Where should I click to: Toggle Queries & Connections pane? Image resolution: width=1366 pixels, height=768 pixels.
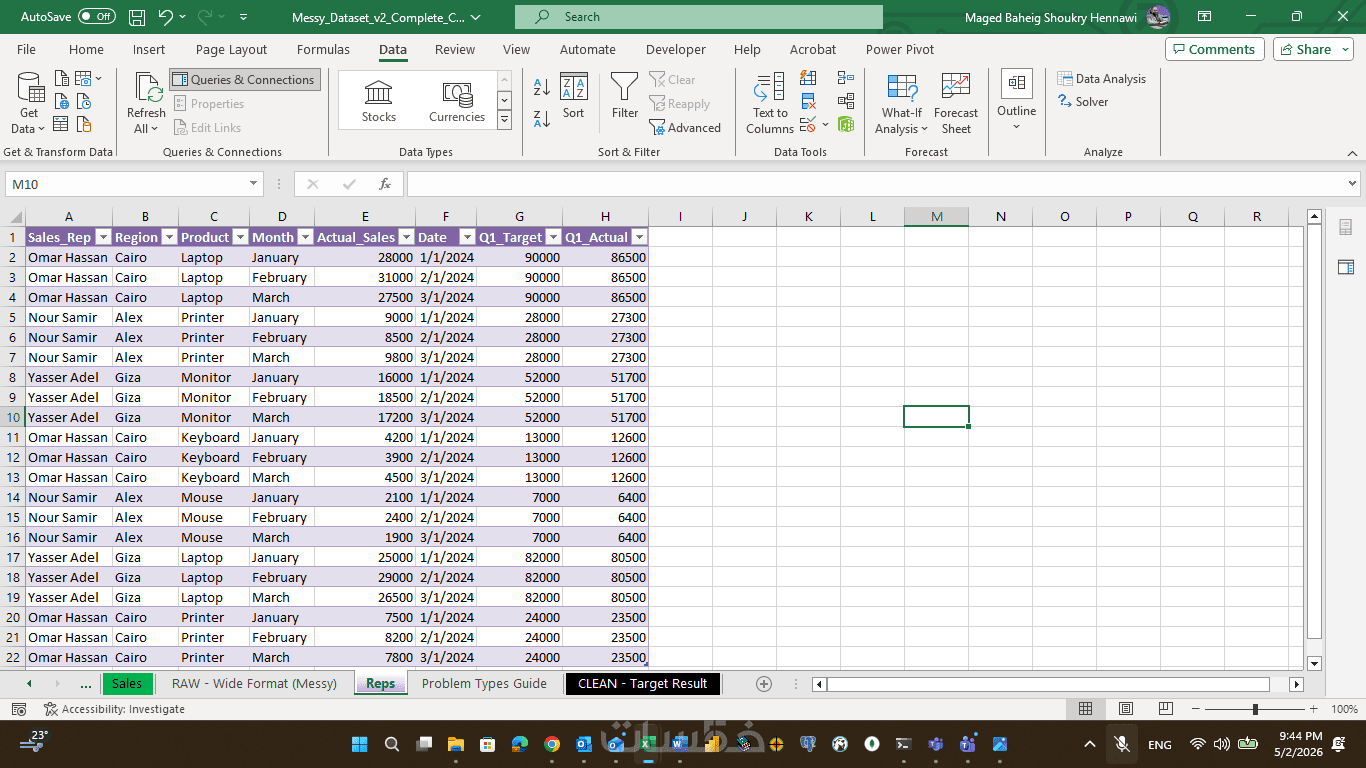click(x=245, y=80)
